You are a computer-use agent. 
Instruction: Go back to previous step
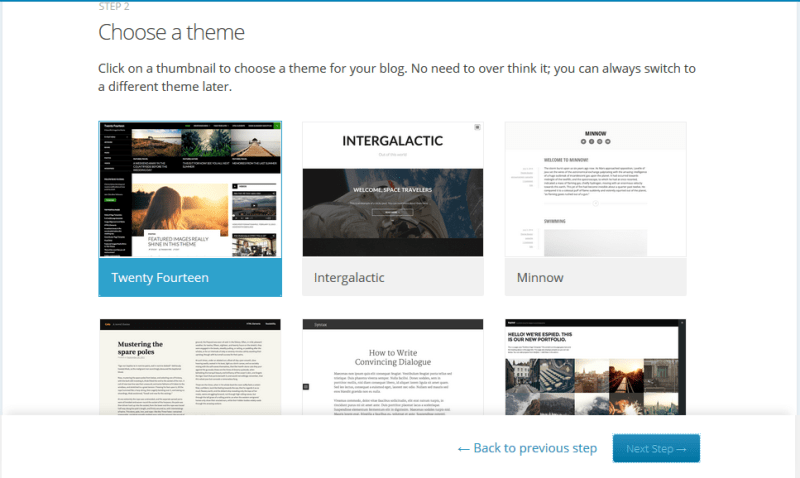[527, 448]
